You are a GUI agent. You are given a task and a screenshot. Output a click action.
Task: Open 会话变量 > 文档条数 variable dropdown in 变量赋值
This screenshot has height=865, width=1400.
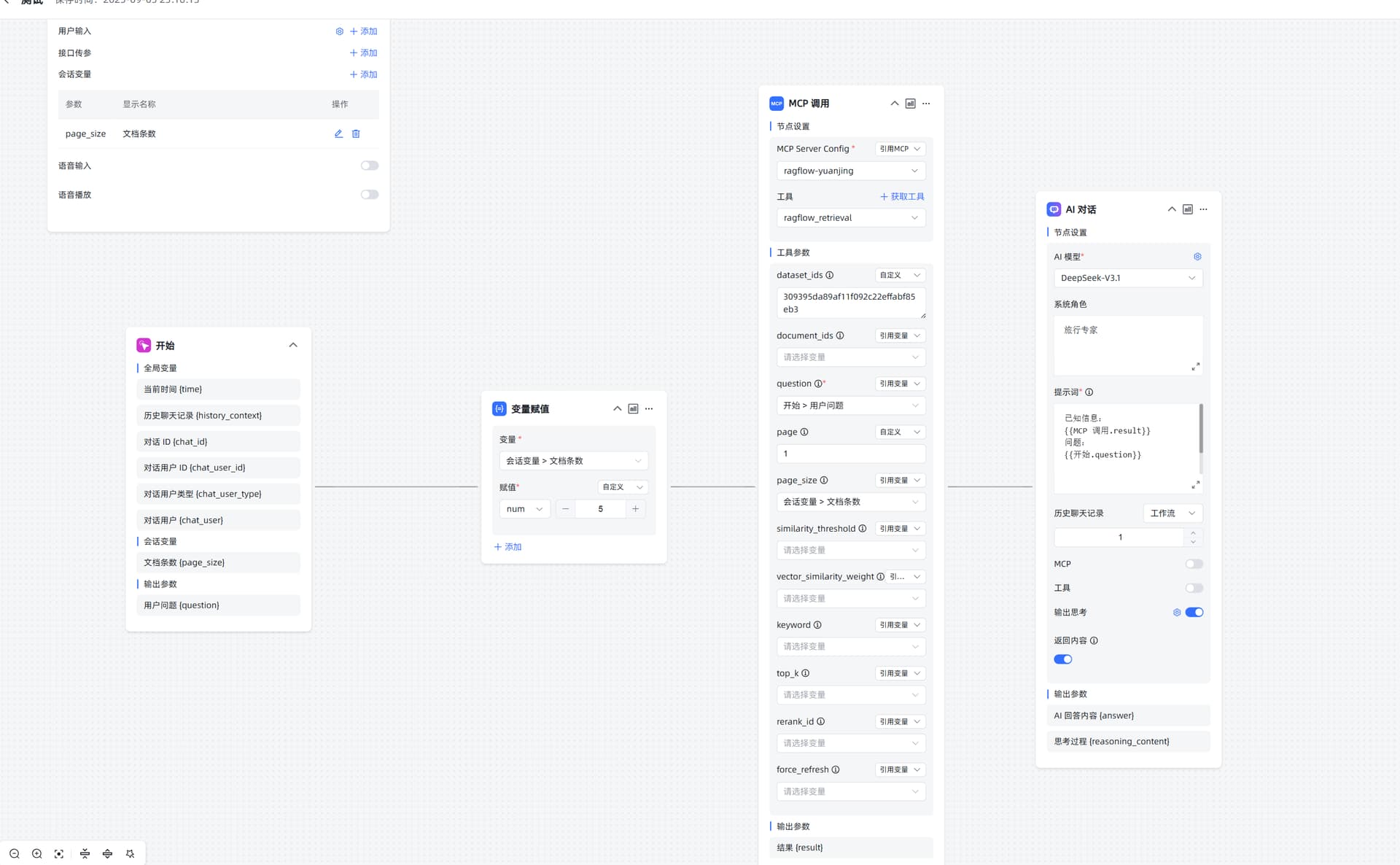point(574,461)
